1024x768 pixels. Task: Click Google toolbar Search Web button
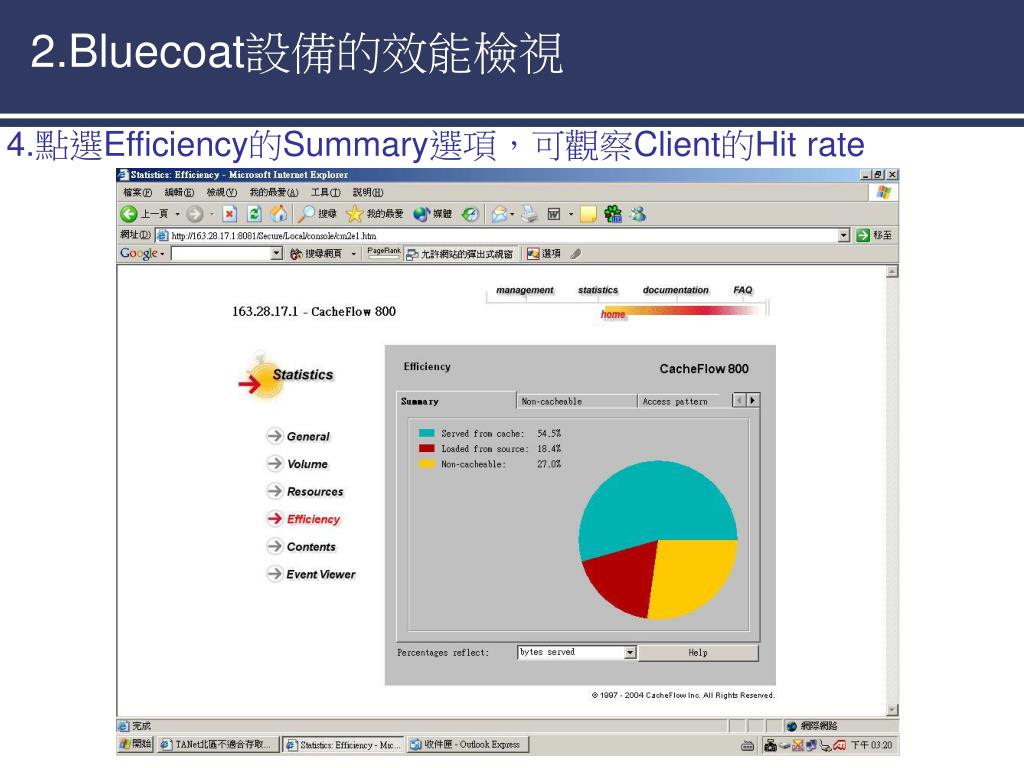316,253
